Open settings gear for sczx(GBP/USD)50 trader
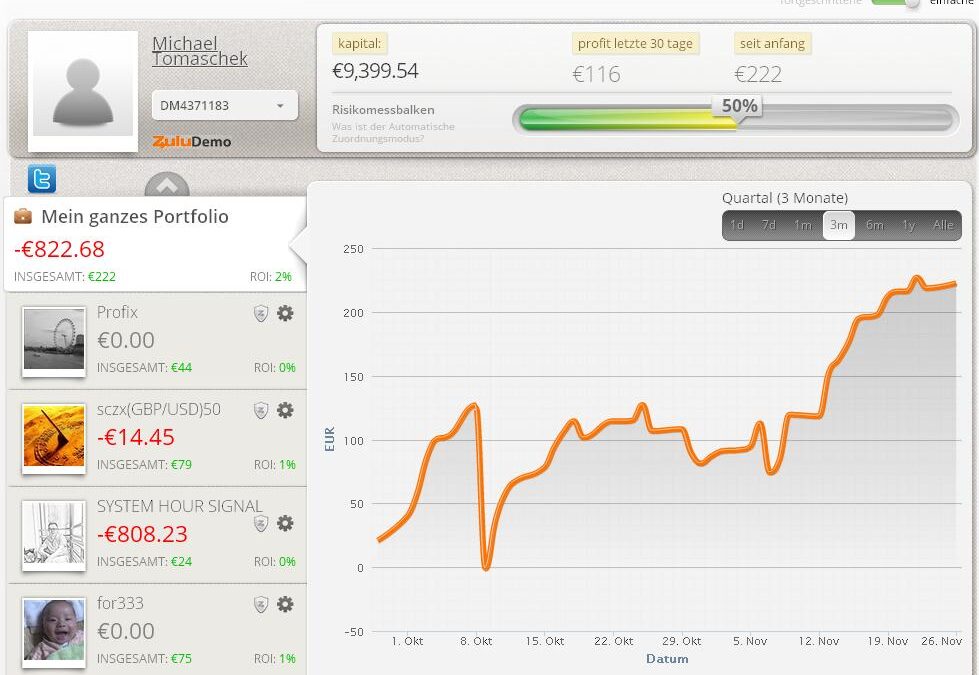 [x=285, y=410]
